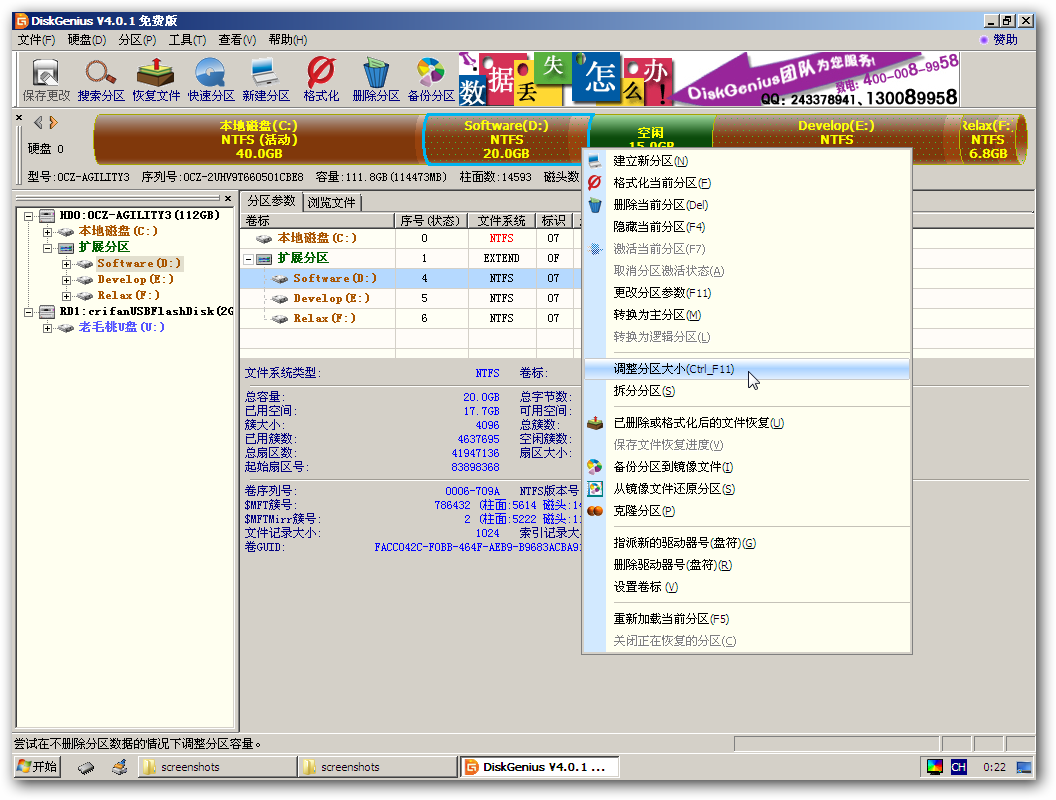Expand Relax(F:) in the tree
Image resolution: width=1056 pixels, height=800 pixels.
coord(67,296)
